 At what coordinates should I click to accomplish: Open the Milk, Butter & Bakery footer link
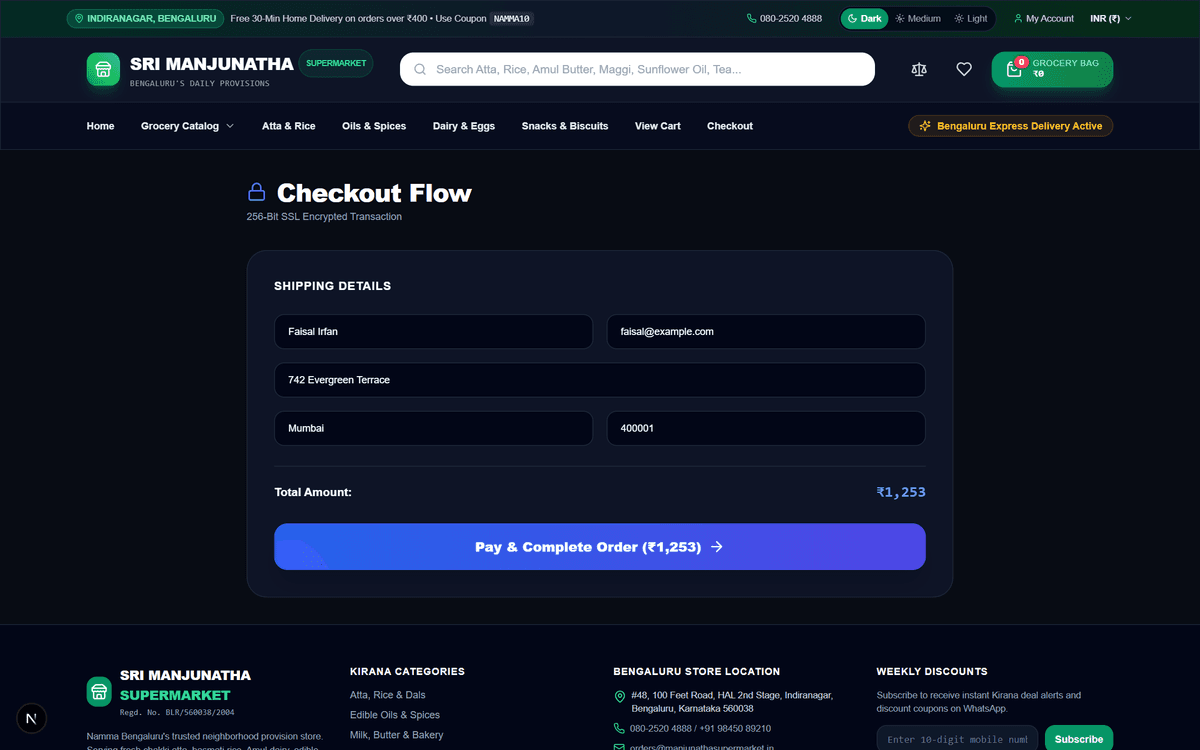396,735
